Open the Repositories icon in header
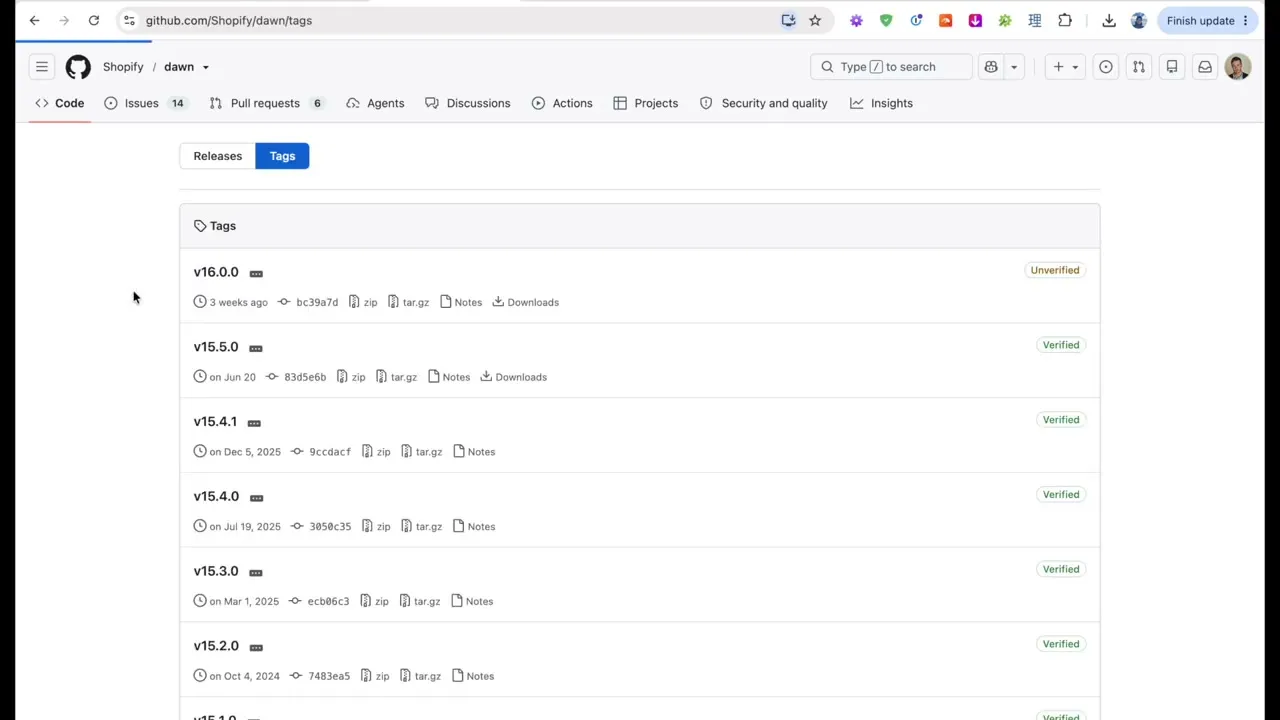The image size is (1280, 720). (1172, 67)
